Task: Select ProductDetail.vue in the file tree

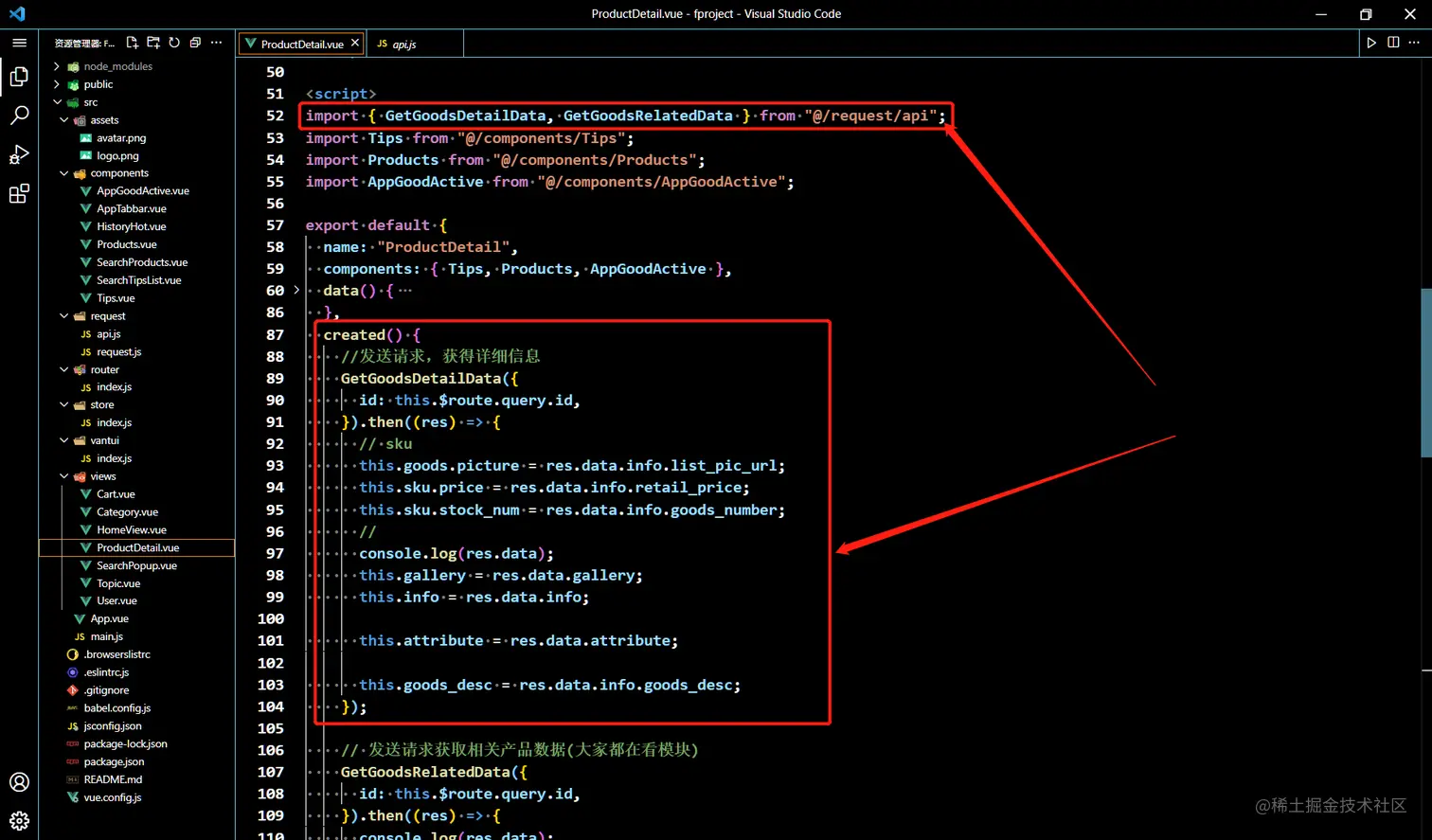Action: click(x=136, y=547)
